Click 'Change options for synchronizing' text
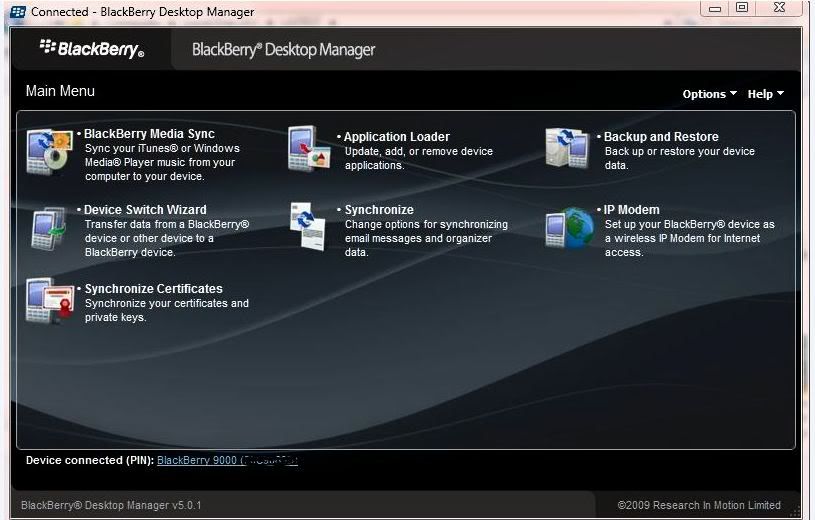This screenshot has width=815, height=520. tap(426, 224)
